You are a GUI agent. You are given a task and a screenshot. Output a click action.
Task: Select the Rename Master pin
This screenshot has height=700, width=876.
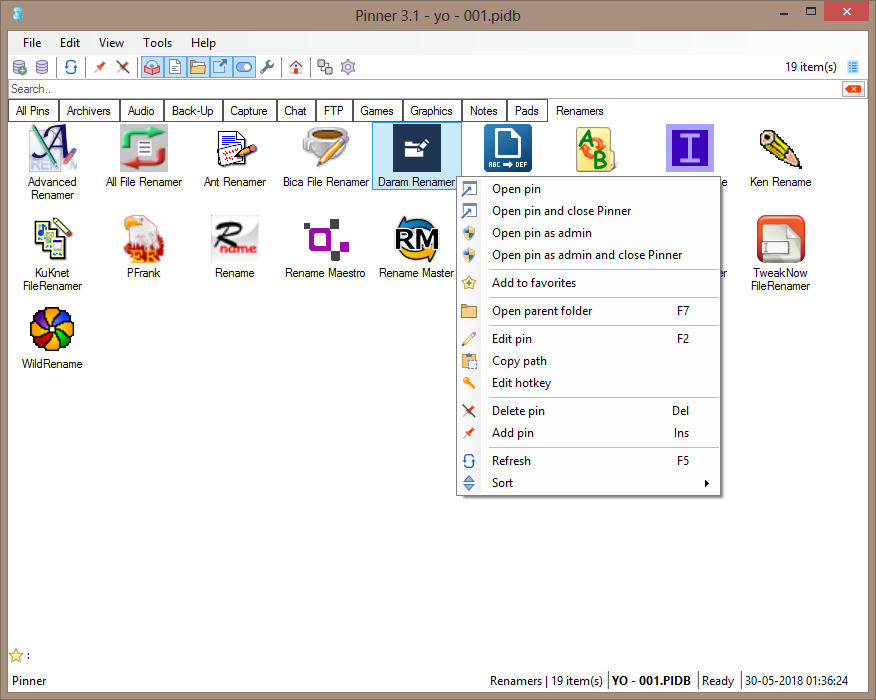(x=416, y=247)
